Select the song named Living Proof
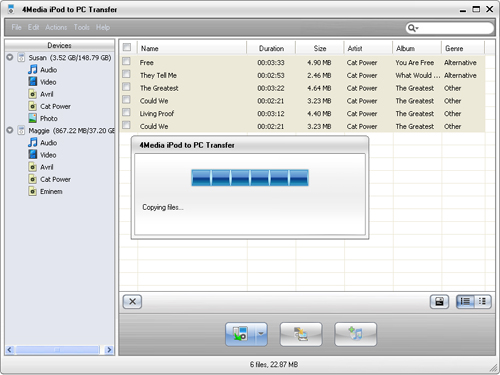The height and width of the screenshot is (375, 500). pos(157,114)
